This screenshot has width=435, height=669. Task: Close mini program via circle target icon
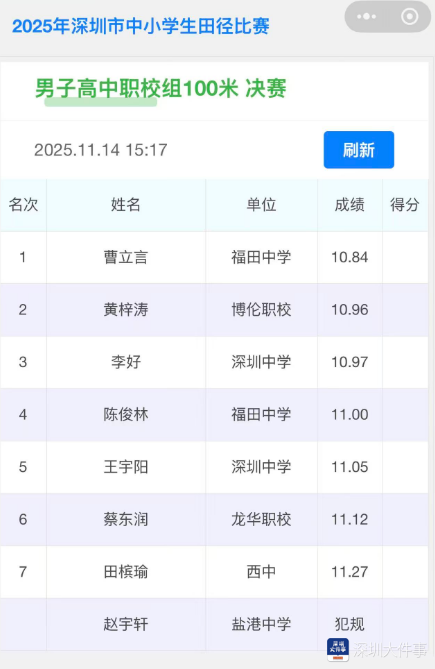[409, 17]
